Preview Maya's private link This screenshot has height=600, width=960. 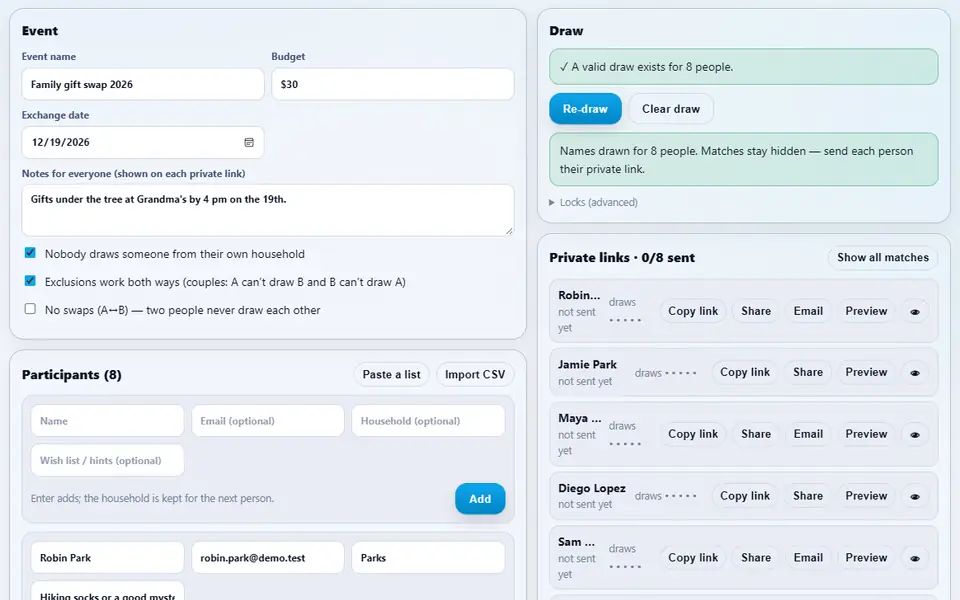tap(866, 434)
